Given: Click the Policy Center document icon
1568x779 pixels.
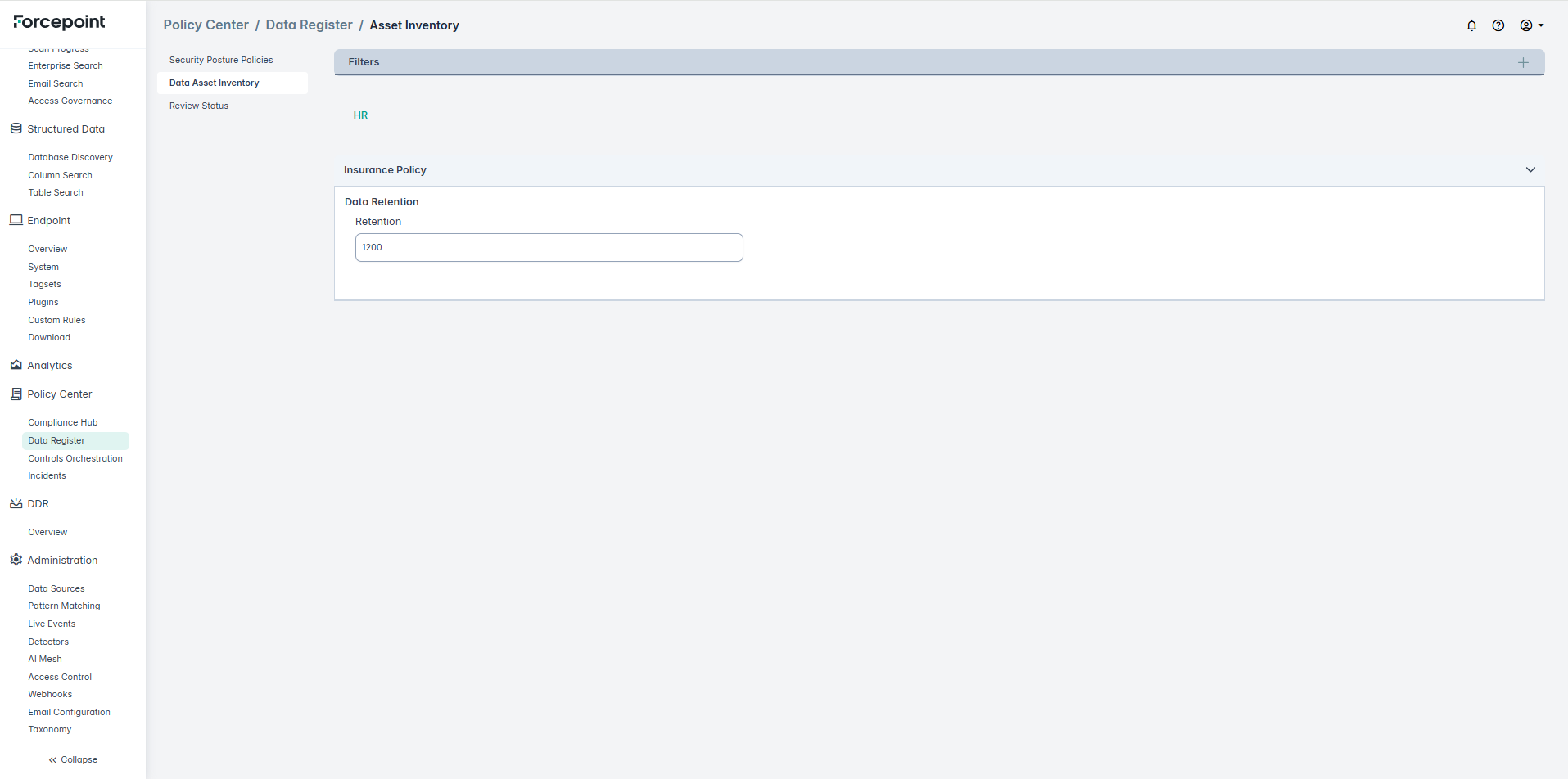Looking at the screenshot, I should tap(16, 394).
